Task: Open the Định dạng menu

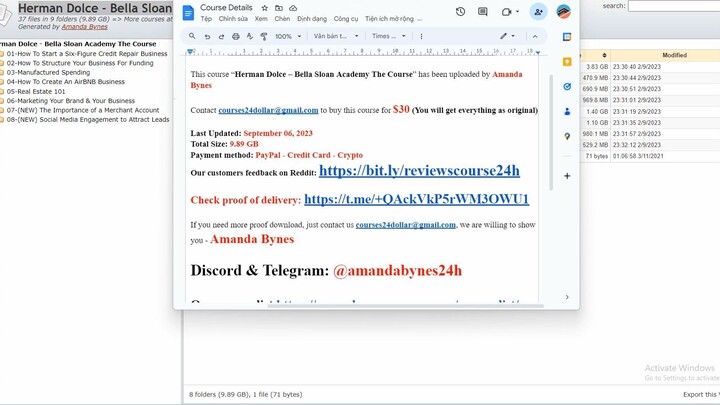Action: (312, 19)
